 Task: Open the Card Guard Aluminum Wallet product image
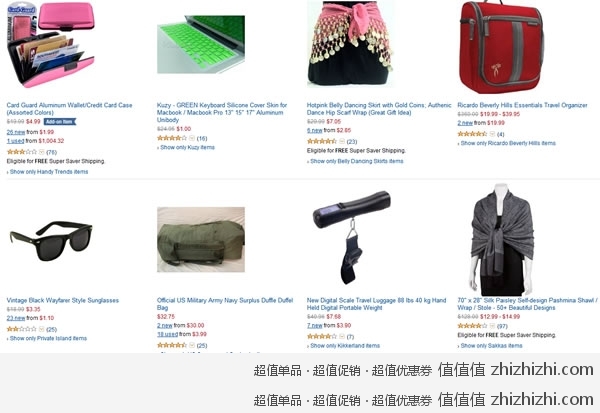click(51, 45)
